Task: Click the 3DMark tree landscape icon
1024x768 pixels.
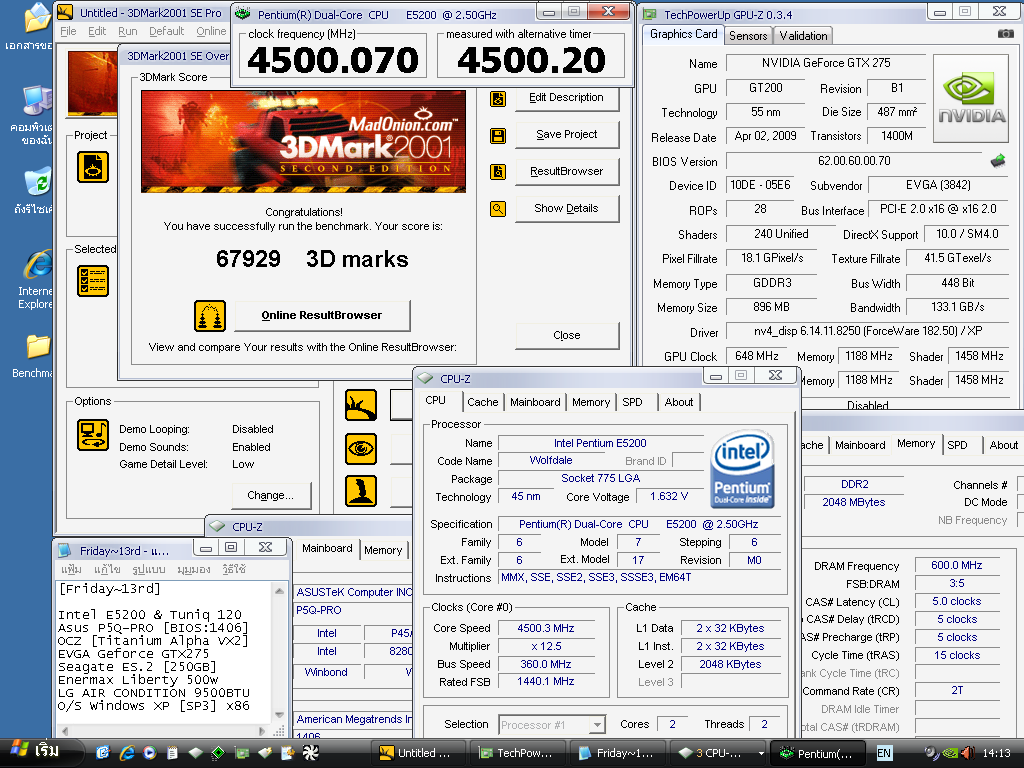Action: 360,405
